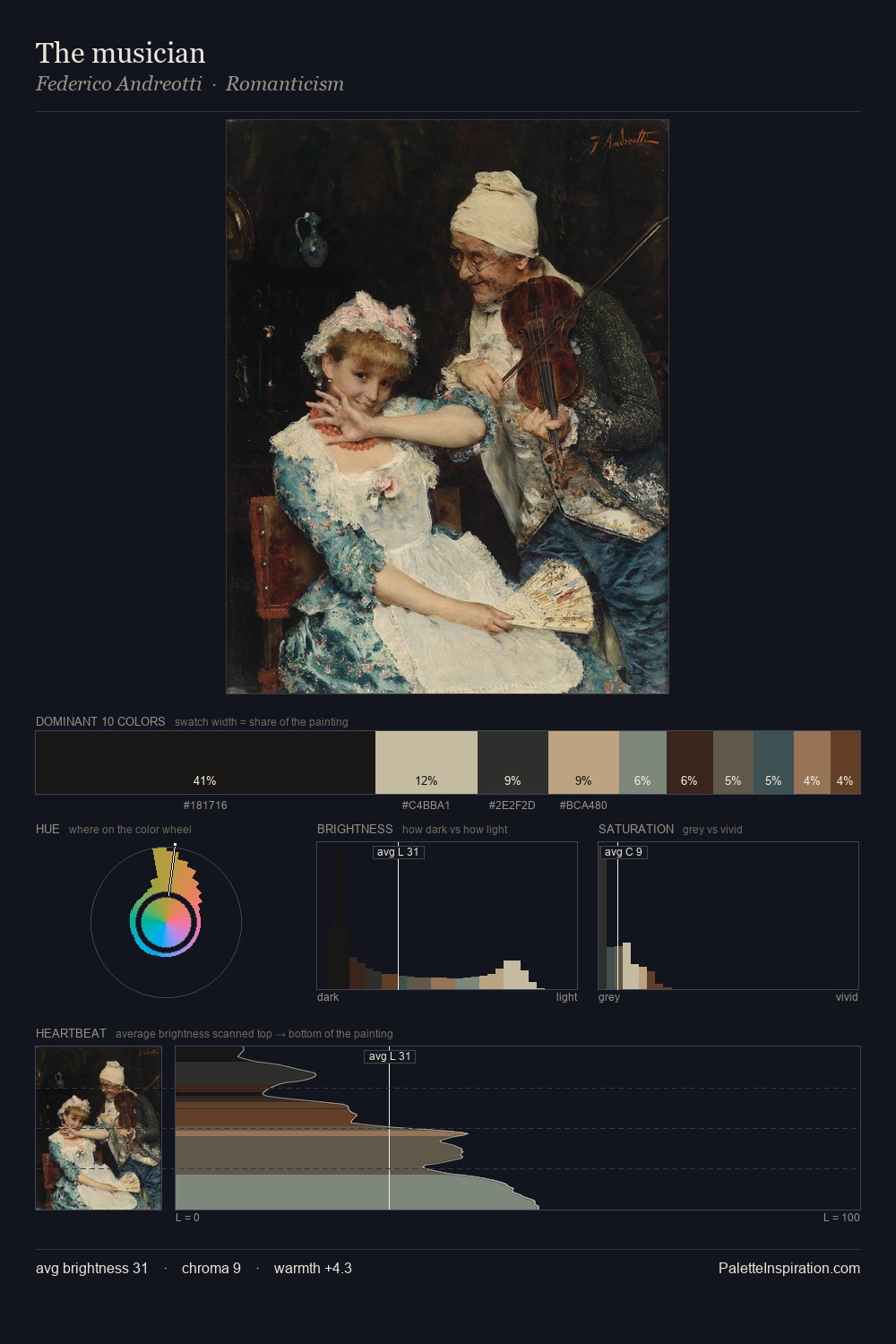Click the 'avg L 31' label in Heartbeat chart
Screen dimensions: 896x1344
[x=390, y=1056]
